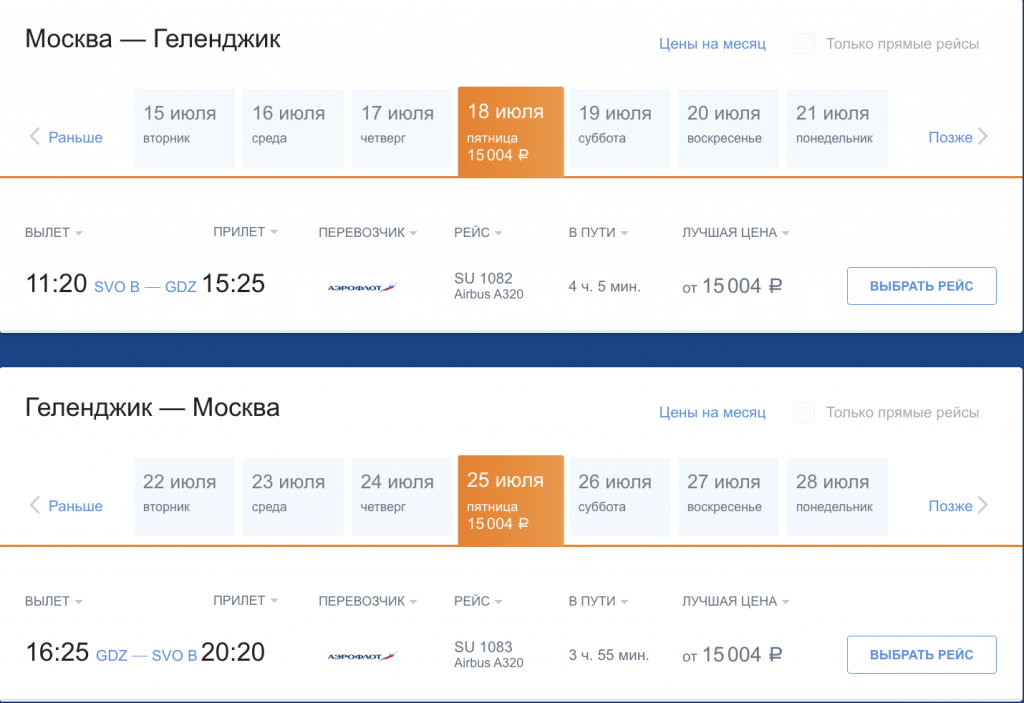Enable direct flights only for Москва — Геленджик
This screenshot has width=1024, height=703.
(804, 44)
